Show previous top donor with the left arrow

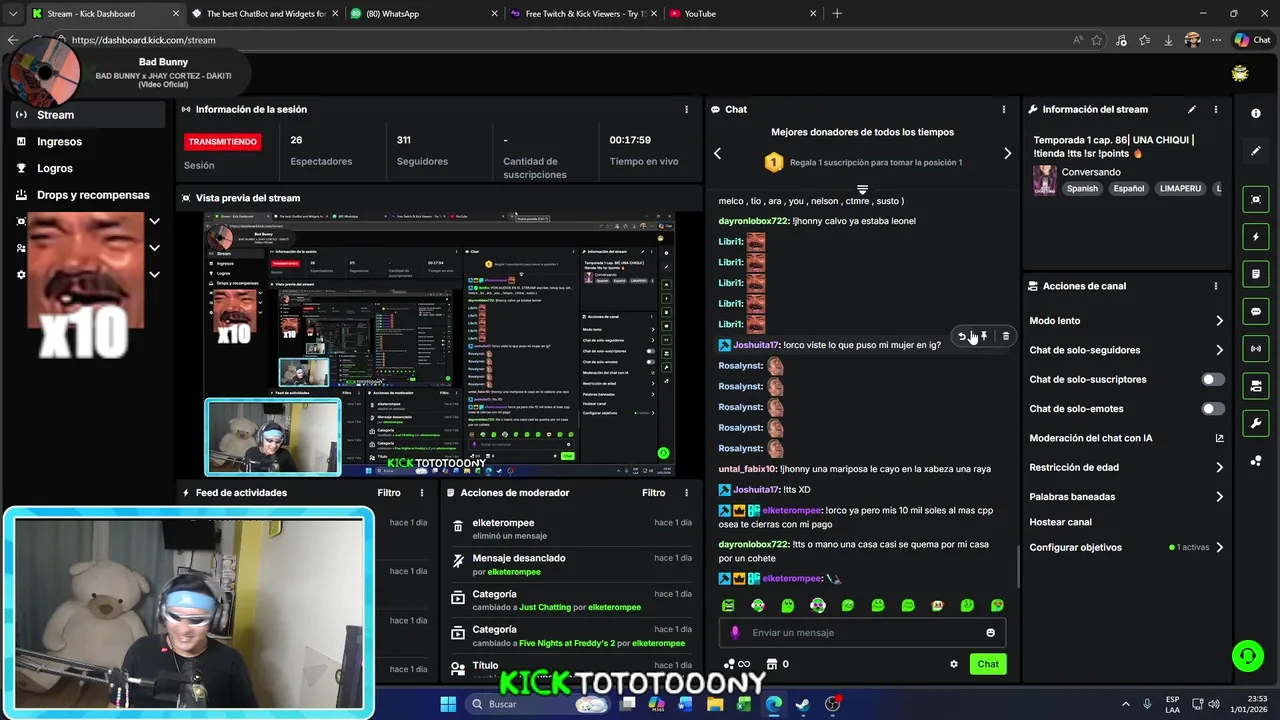point(717,153)
